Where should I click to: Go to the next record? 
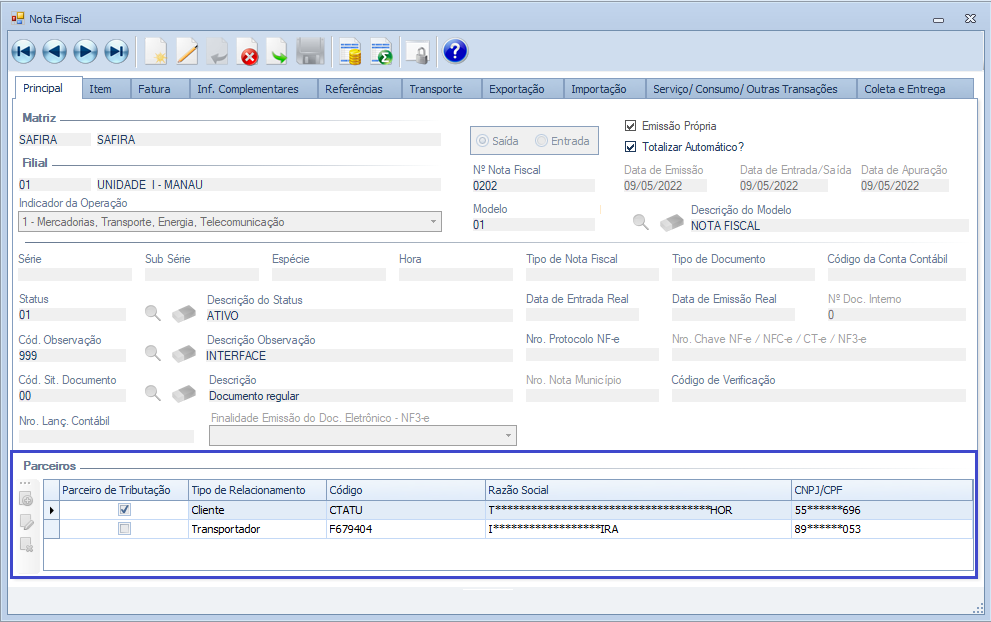pyautogui.click(x=86, y=51)
